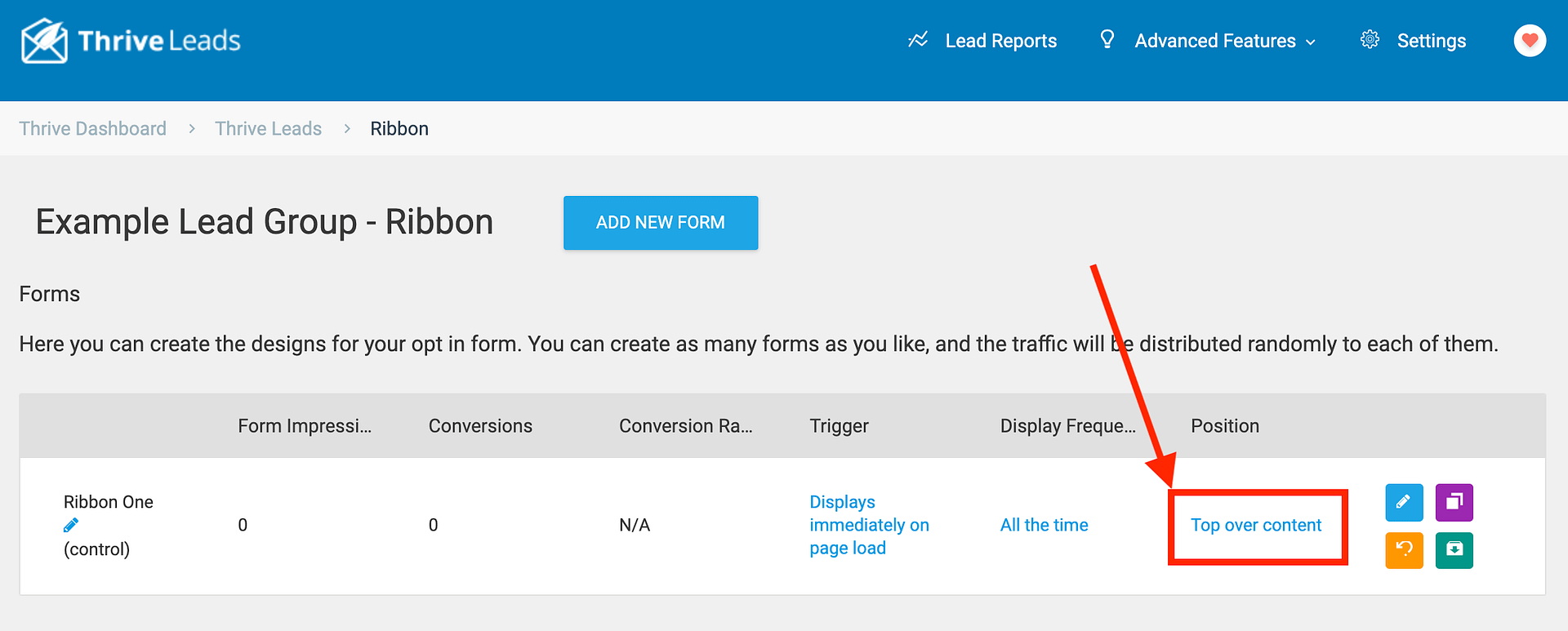Click the 'Display Freque...' column header
1568x631 pixels.
click(1068, 426)
